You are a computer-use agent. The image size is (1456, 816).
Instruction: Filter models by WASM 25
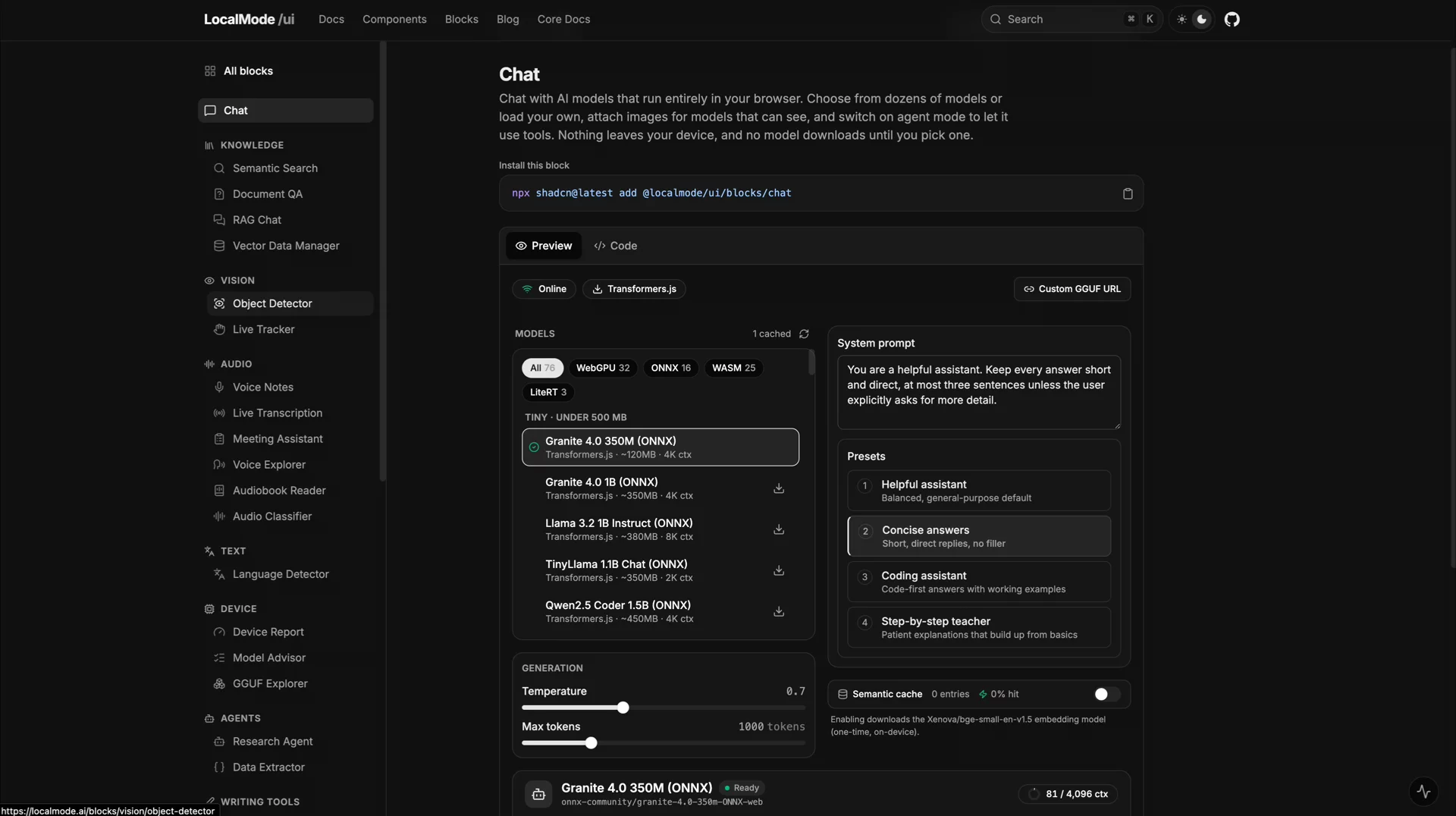pyautogui.click(x=733, y=368)
